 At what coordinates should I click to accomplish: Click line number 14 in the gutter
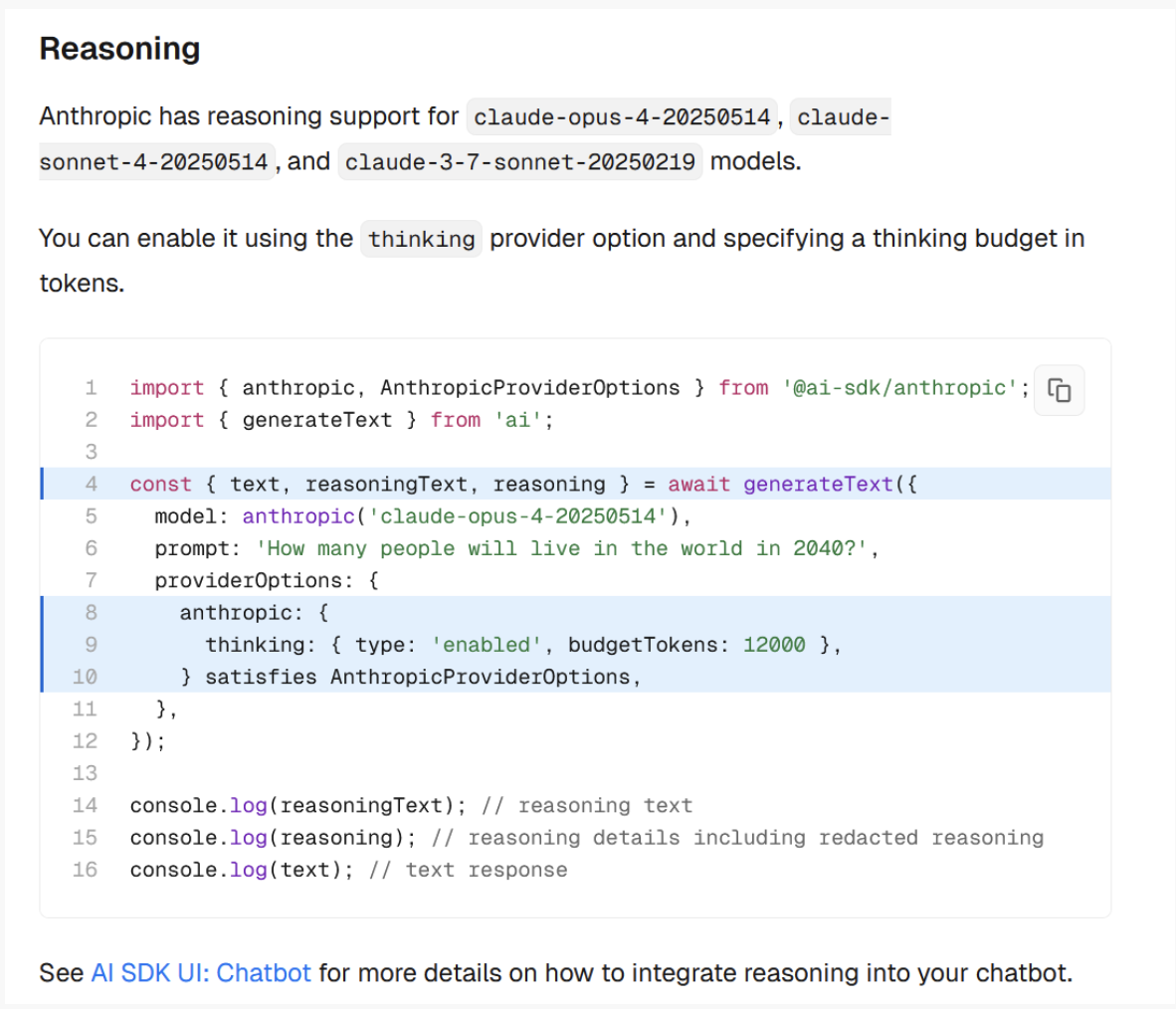(x=85, y=805)
